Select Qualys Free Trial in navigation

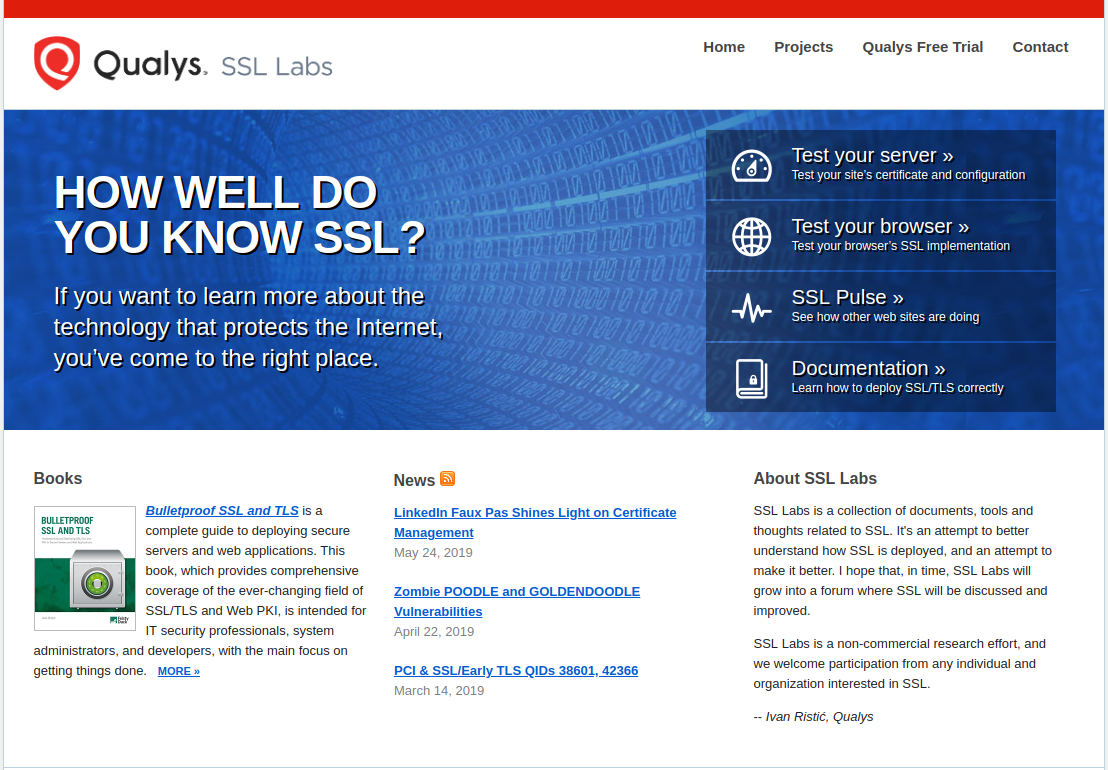922,47
